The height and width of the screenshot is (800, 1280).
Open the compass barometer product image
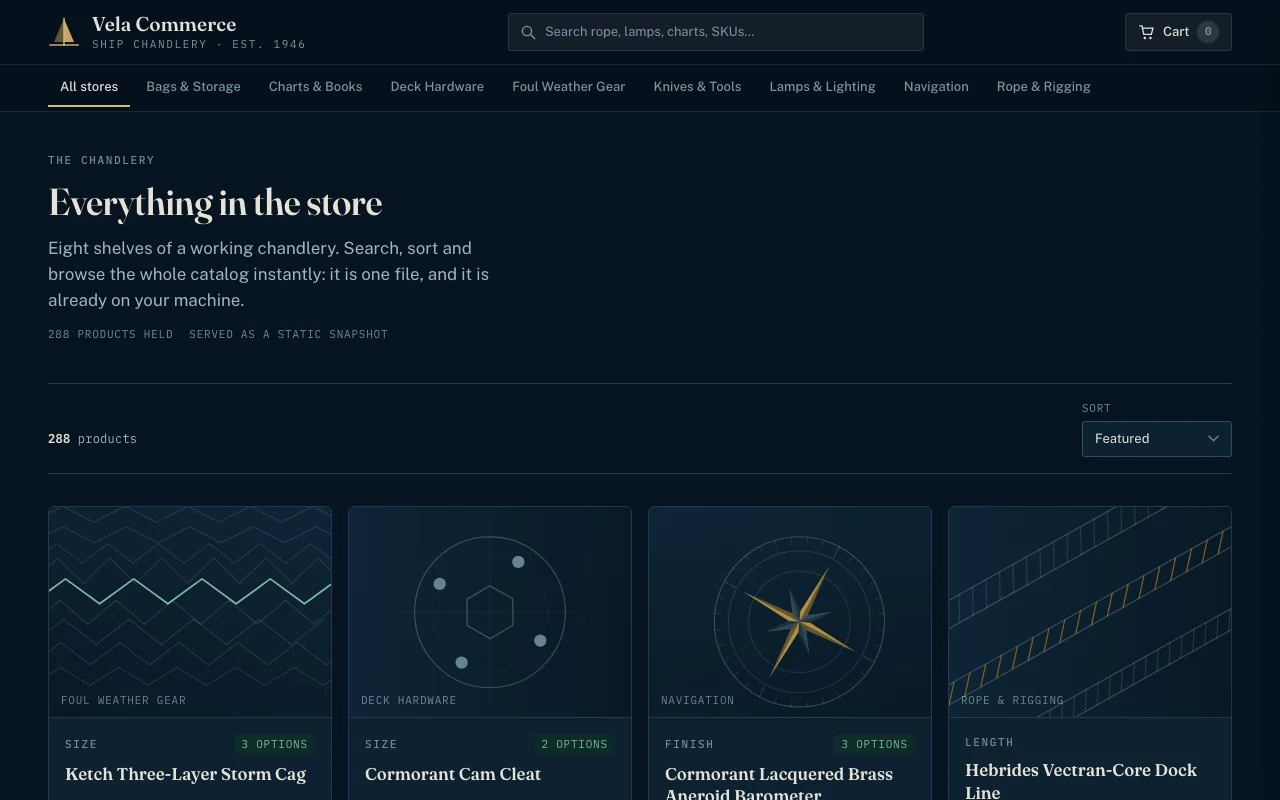tap(790, 612)
